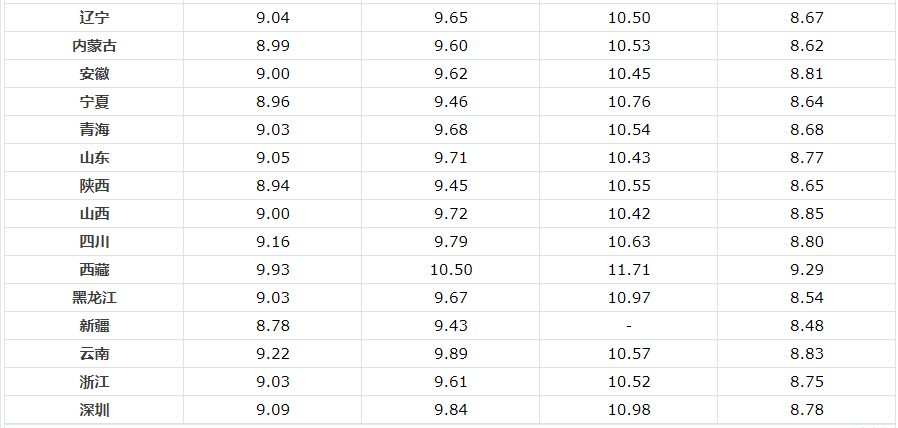The height and width of the screenshot is (428, 898).
Task: Select the 山东 row label
Action: click(95, 158)
